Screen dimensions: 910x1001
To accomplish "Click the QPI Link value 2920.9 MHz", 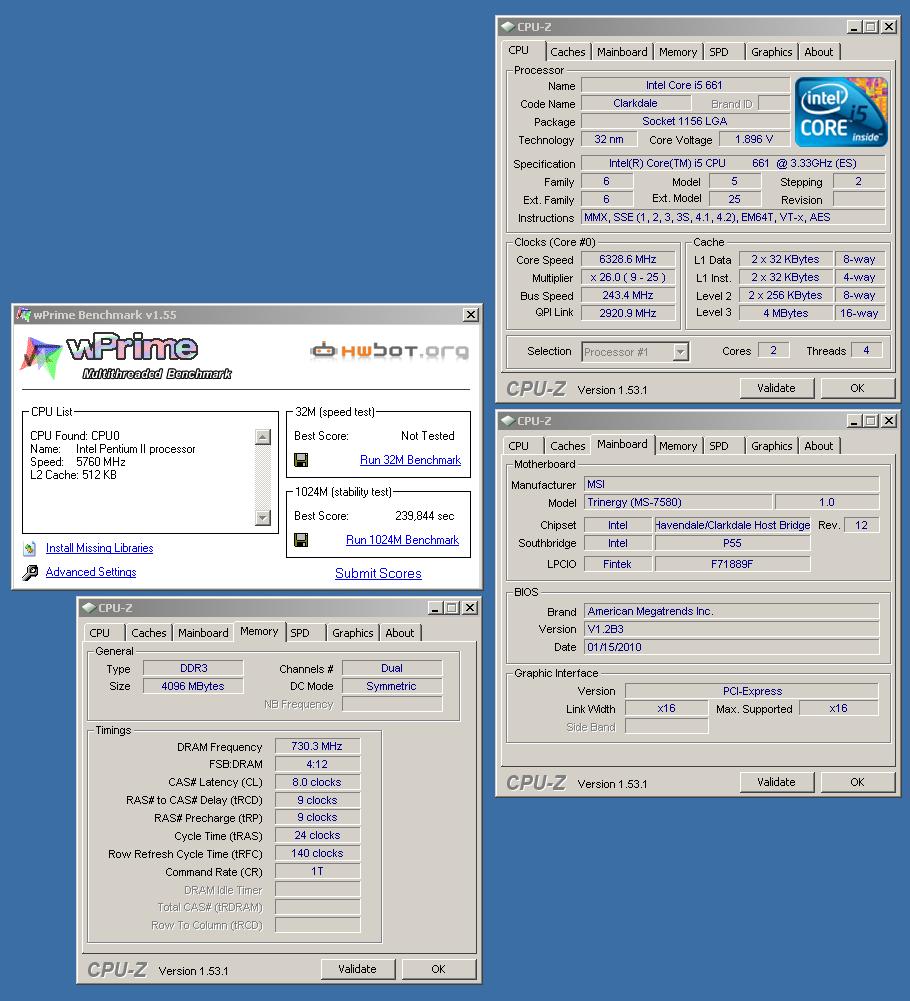I will (x=628, y=313).
